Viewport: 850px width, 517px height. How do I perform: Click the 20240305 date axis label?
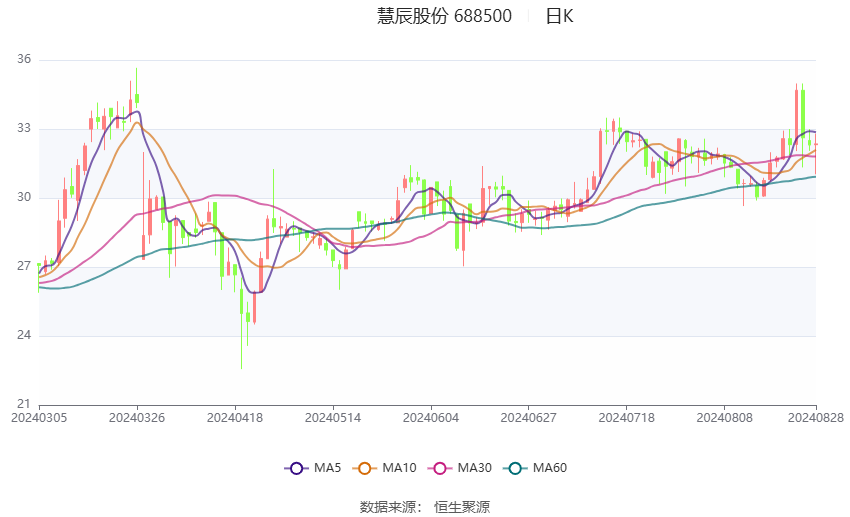39,418
